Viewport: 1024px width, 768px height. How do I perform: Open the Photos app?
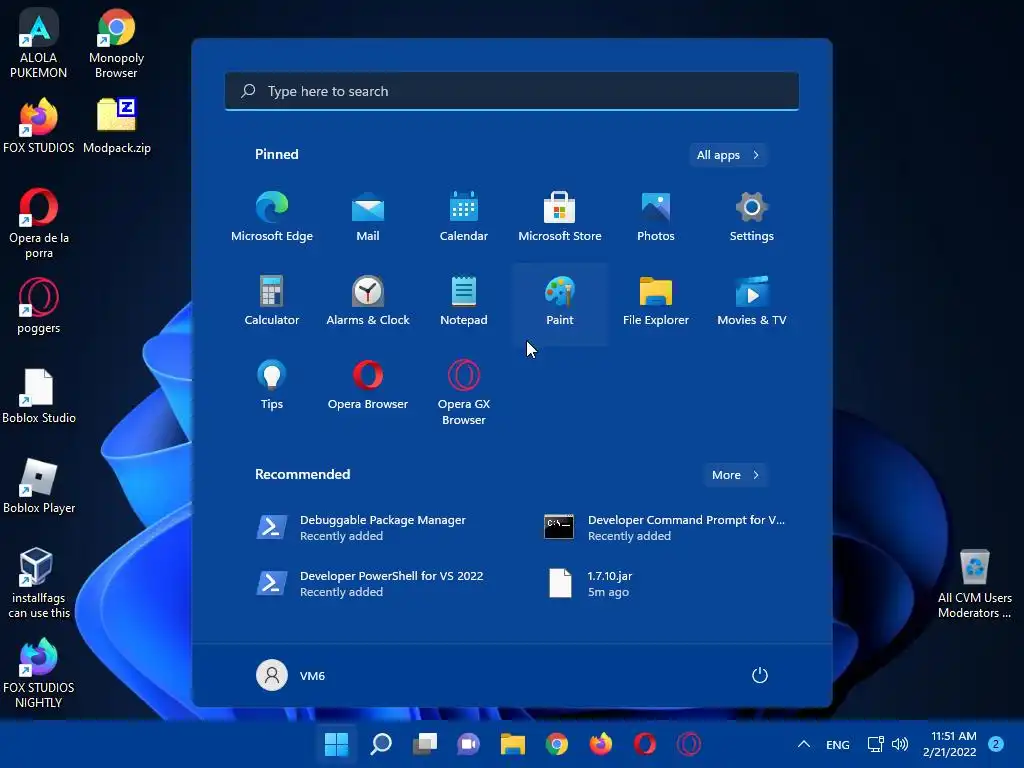click(x=656, y=217)
